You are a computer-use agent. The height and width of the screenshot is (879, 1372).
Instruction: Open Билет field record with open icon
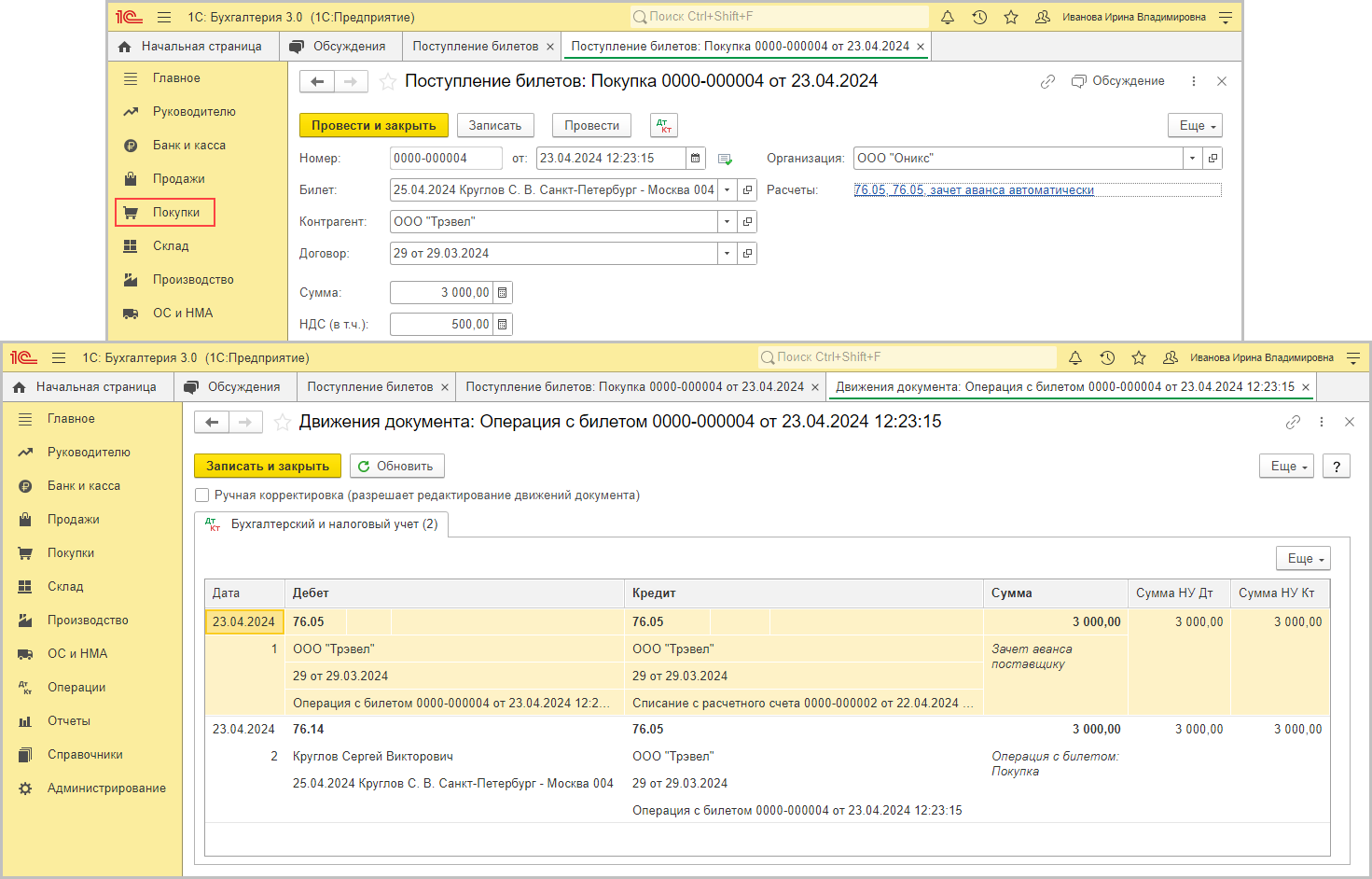tap(747, 190)
